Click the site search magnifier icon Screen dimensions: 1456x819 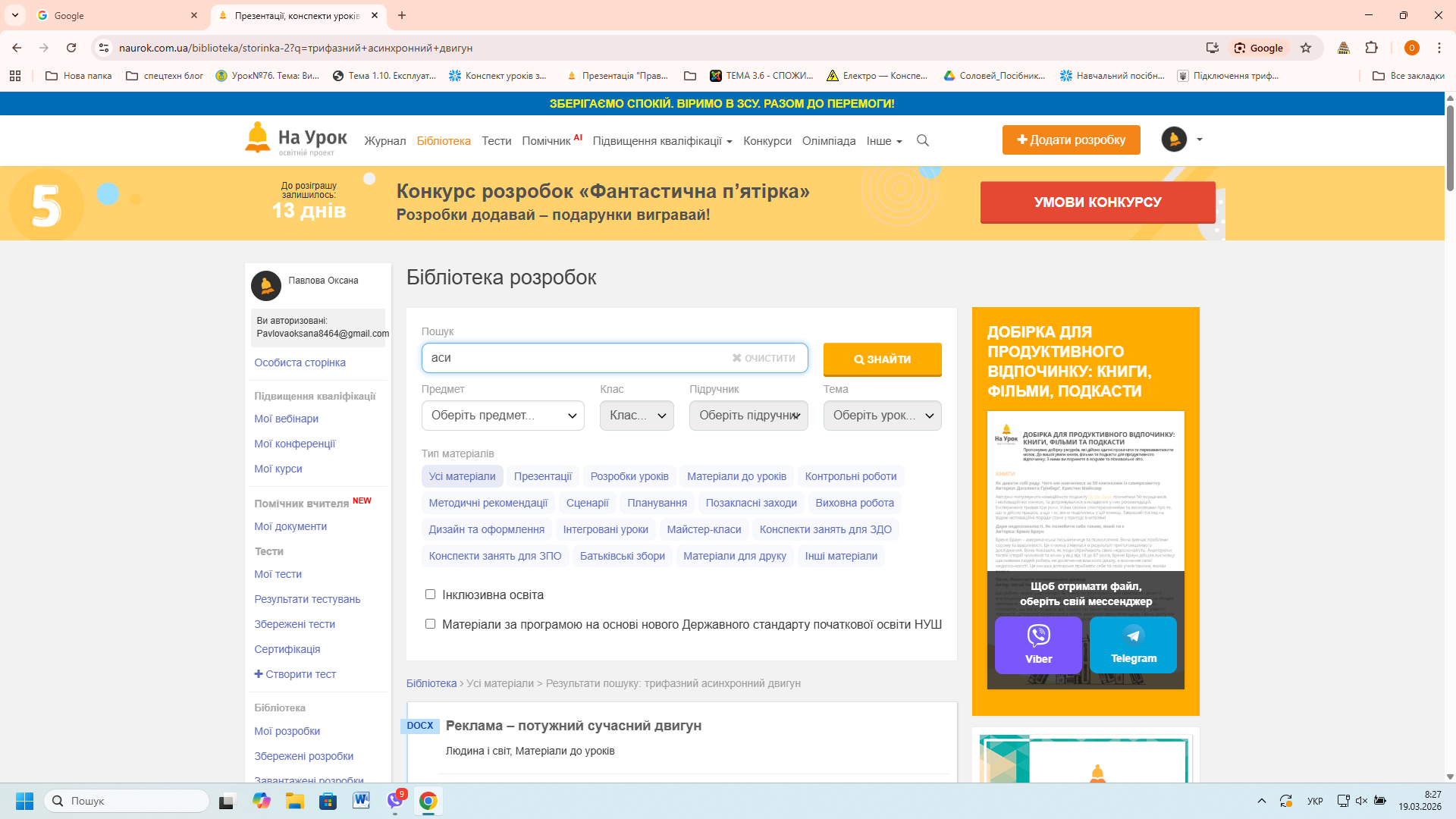coord(923,140)
